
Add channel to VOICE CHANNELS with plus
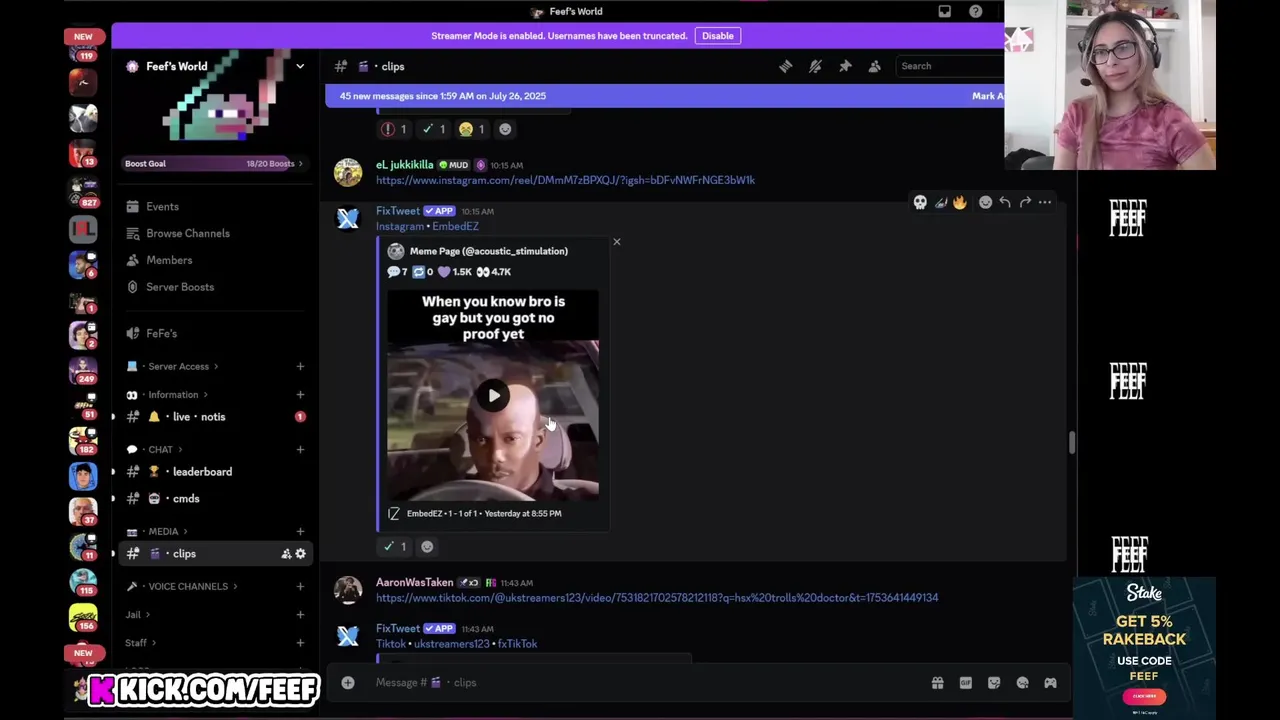coord(300,586)
